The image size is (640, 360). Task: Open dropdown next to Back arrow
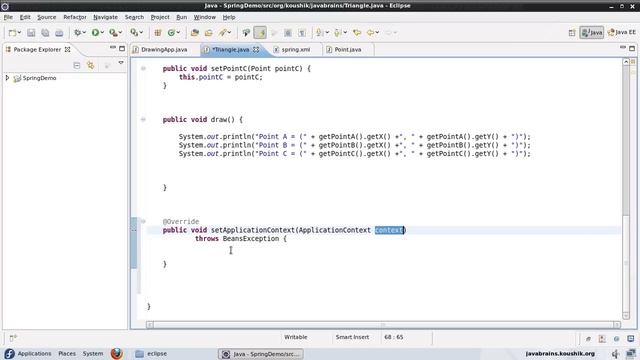378,33
